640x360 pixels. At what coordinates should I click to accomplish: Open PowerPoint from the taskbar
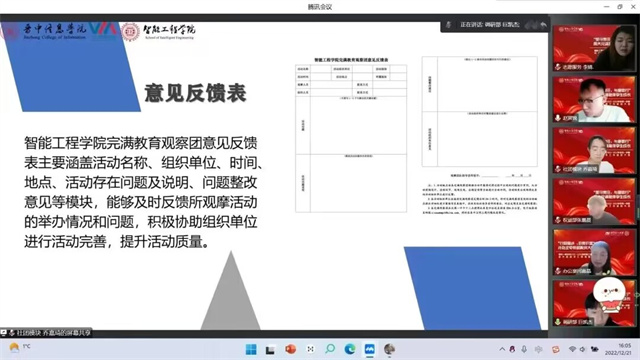(291, 349)
